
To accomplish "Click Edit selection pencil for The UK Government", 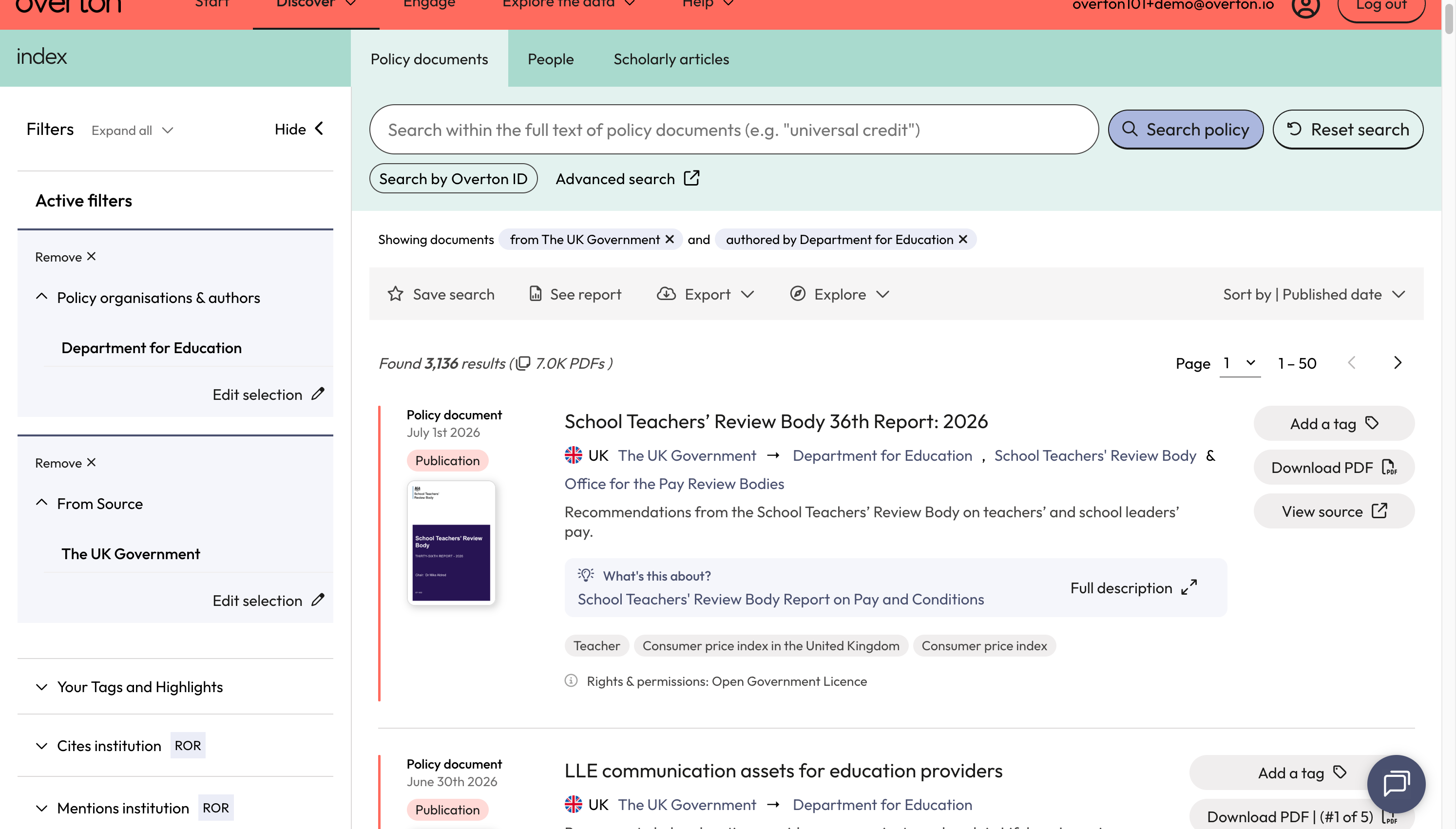I will tap(318, 600).
